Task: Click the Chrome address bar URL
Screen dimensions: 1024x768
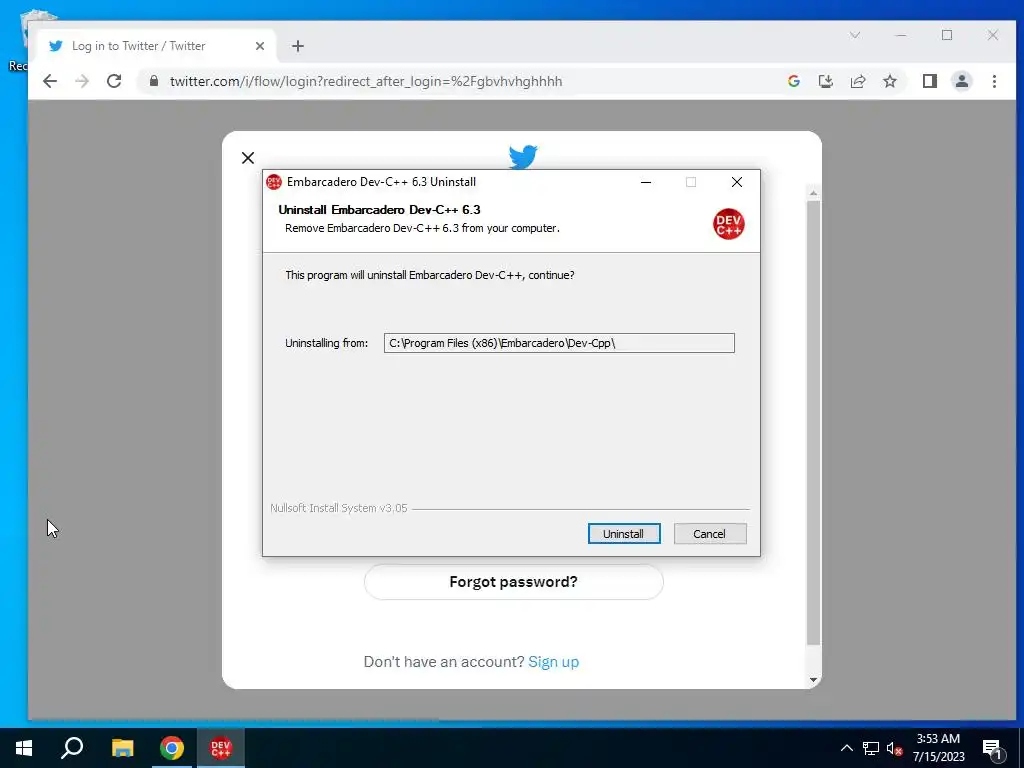Action: click(366, 81)
